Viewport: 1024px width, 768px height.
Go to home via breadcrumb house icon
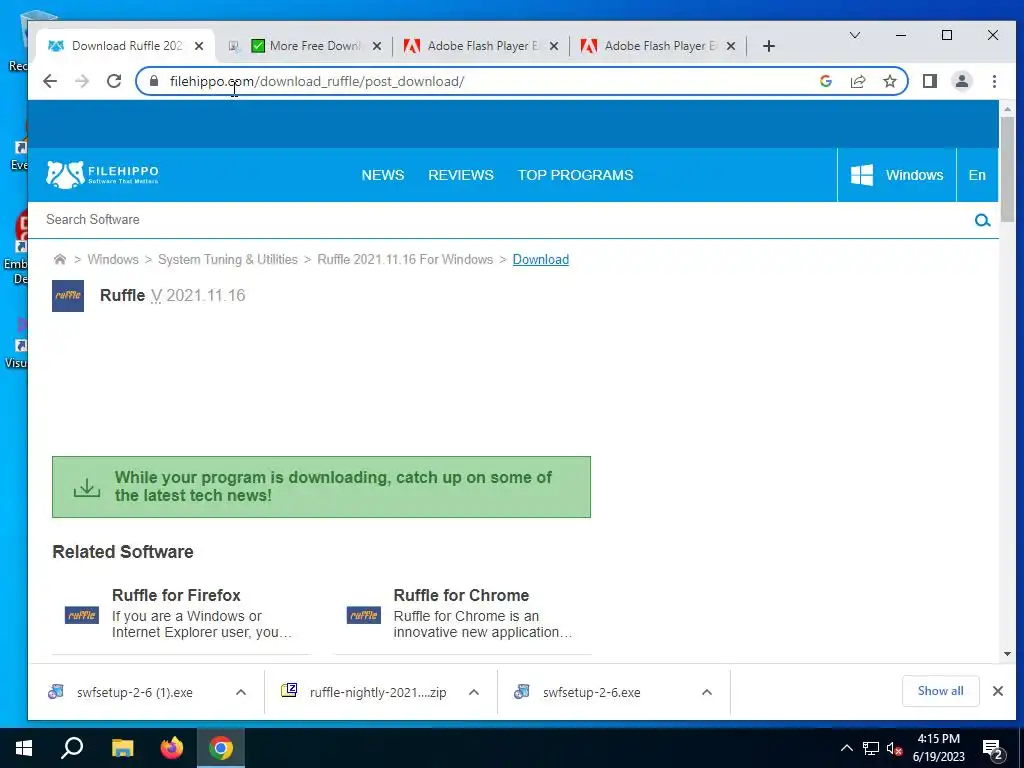point(59,259)
